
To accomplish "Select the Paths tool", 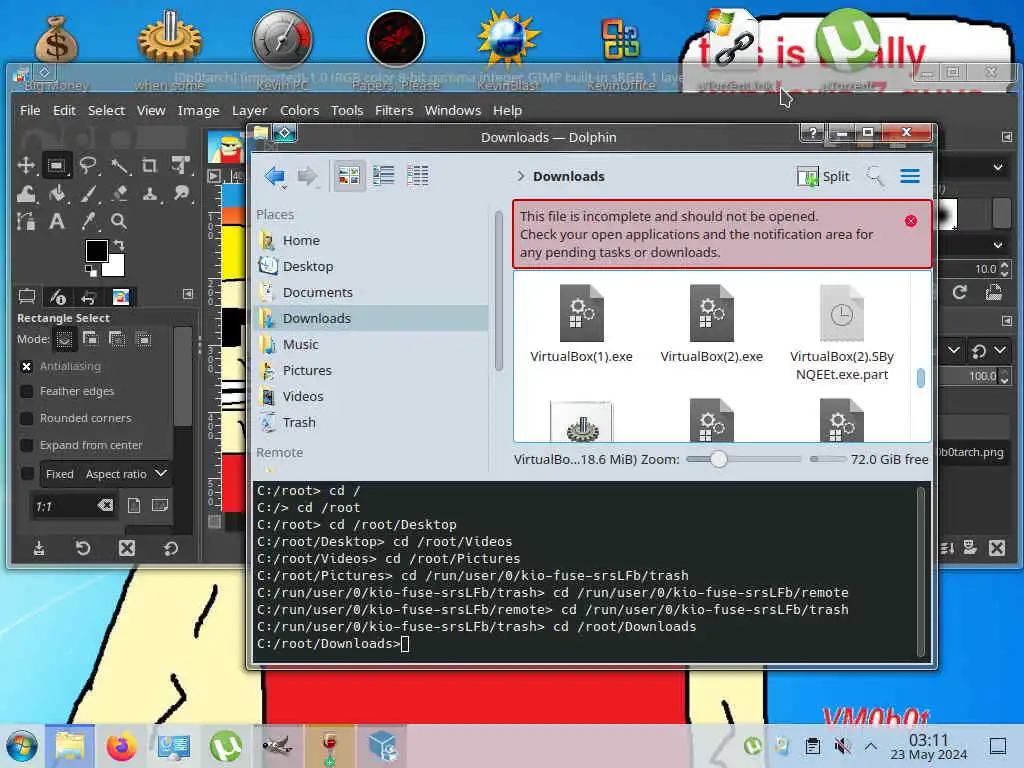I will tap(26, 221).
